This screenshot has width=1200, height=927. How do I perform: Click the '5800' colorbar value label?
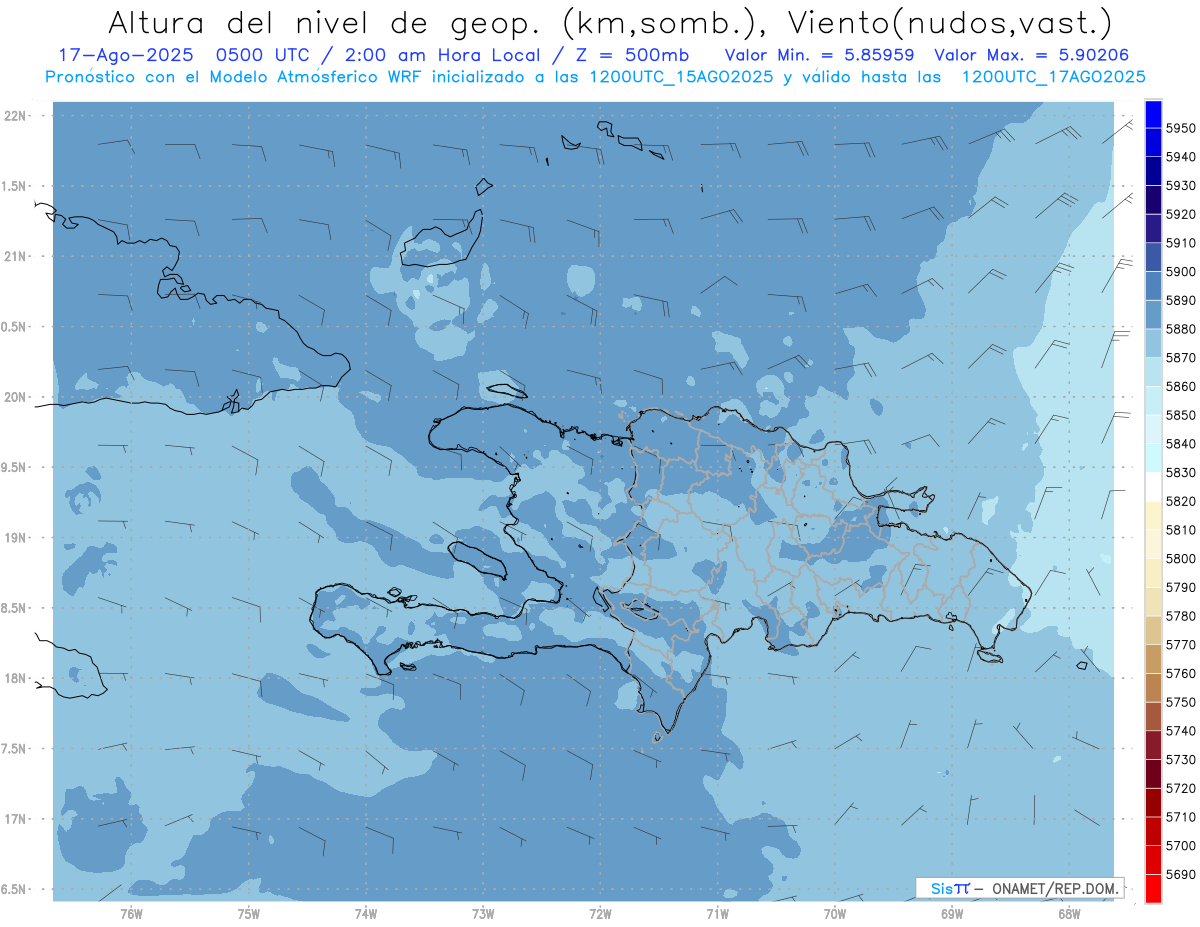tap(1180, 559)
